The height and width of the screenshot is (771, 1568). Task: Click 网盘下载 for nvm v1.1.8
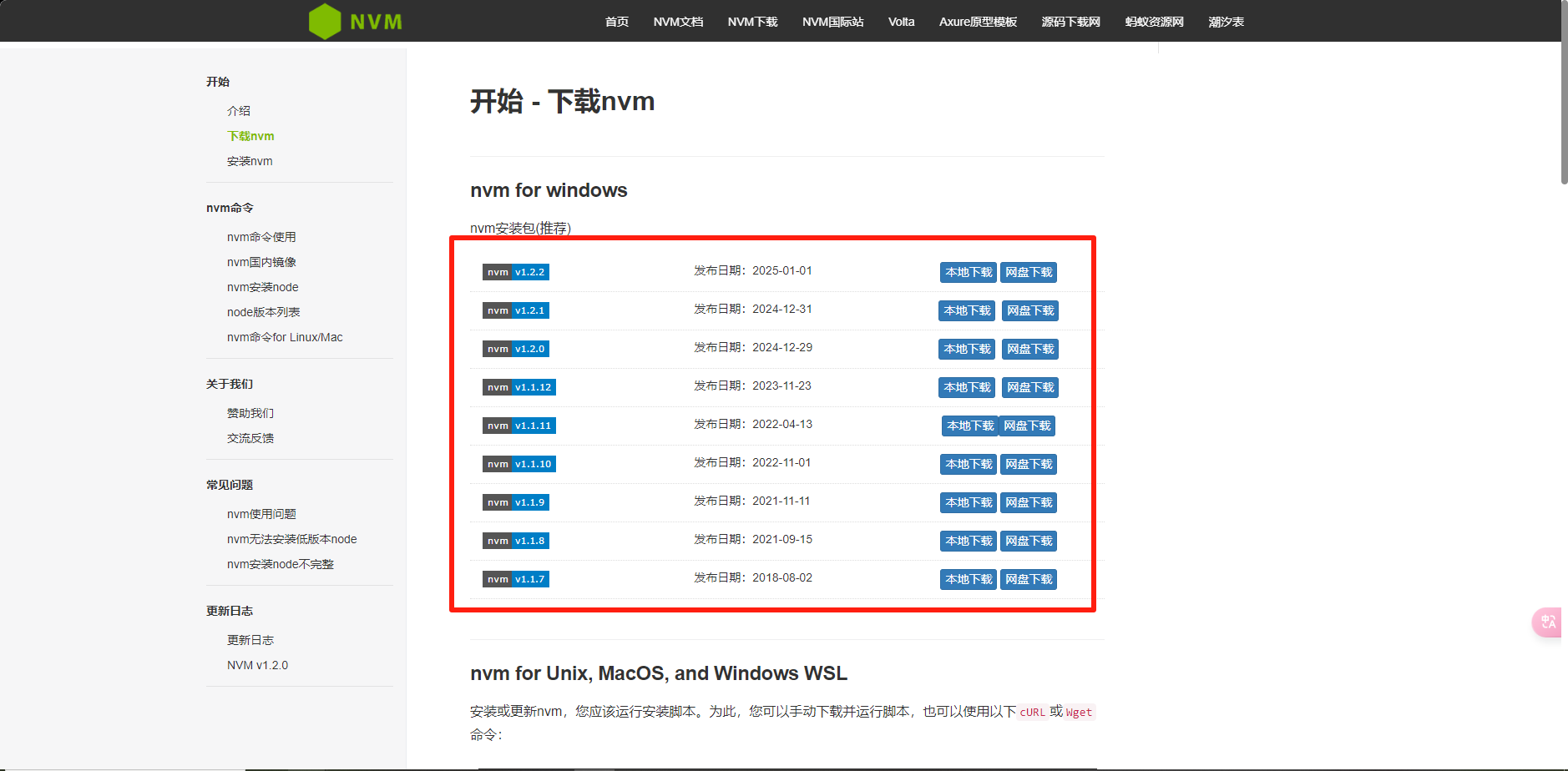tap(1029, 541)
